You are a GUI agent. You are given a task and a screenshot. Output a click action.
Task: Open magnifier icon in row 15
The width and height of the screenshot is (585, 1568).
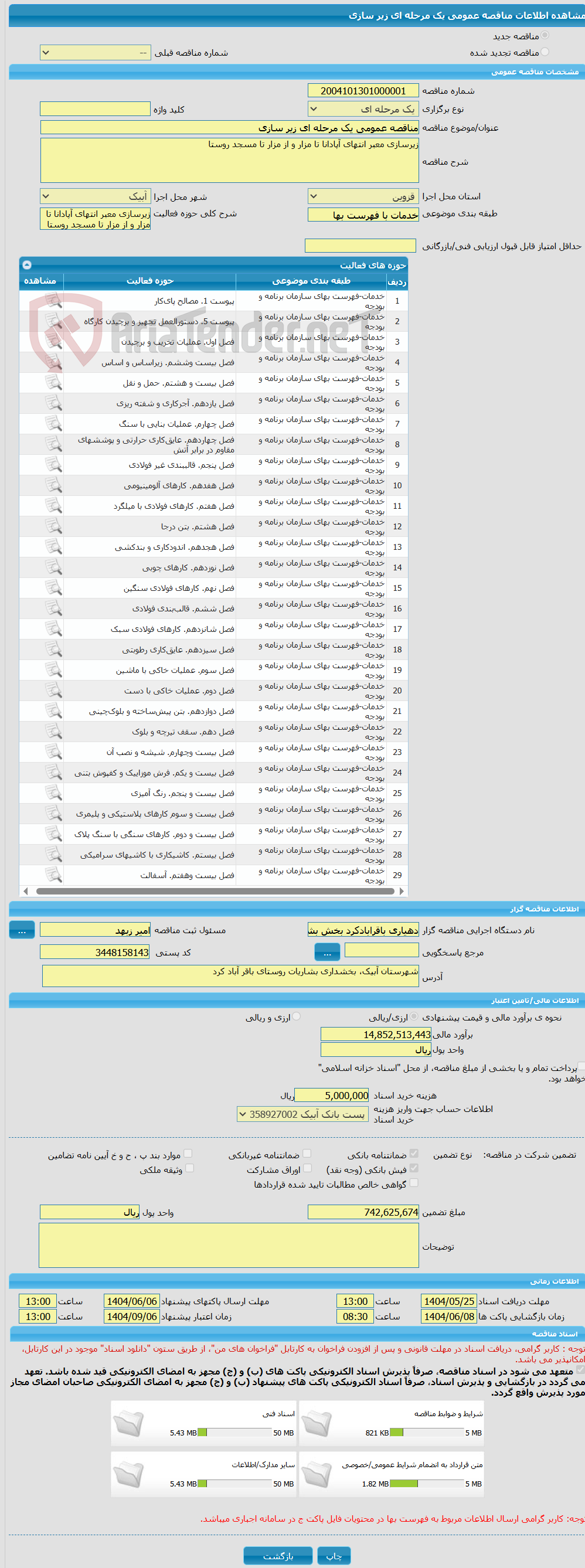pyautogui.click(x=53, y=587)
